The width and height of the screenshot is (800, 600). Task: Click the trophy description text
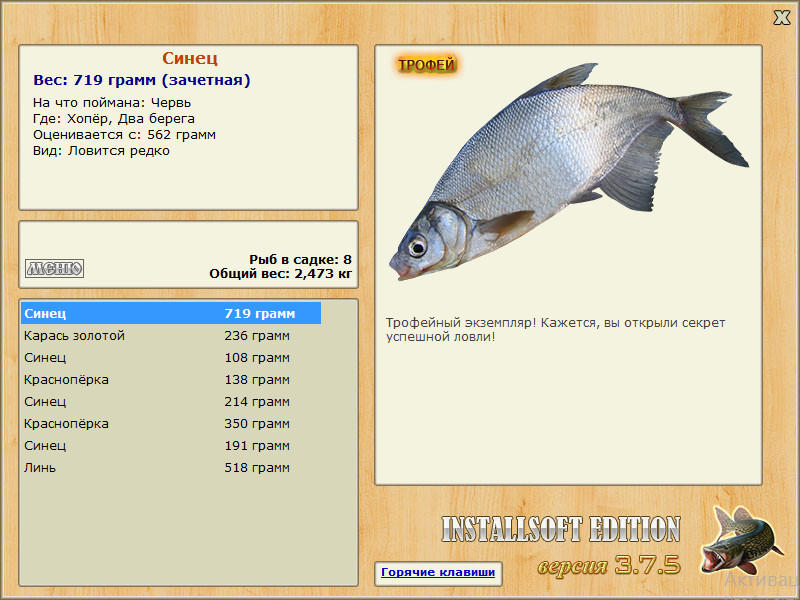click(x=555, y=330)
